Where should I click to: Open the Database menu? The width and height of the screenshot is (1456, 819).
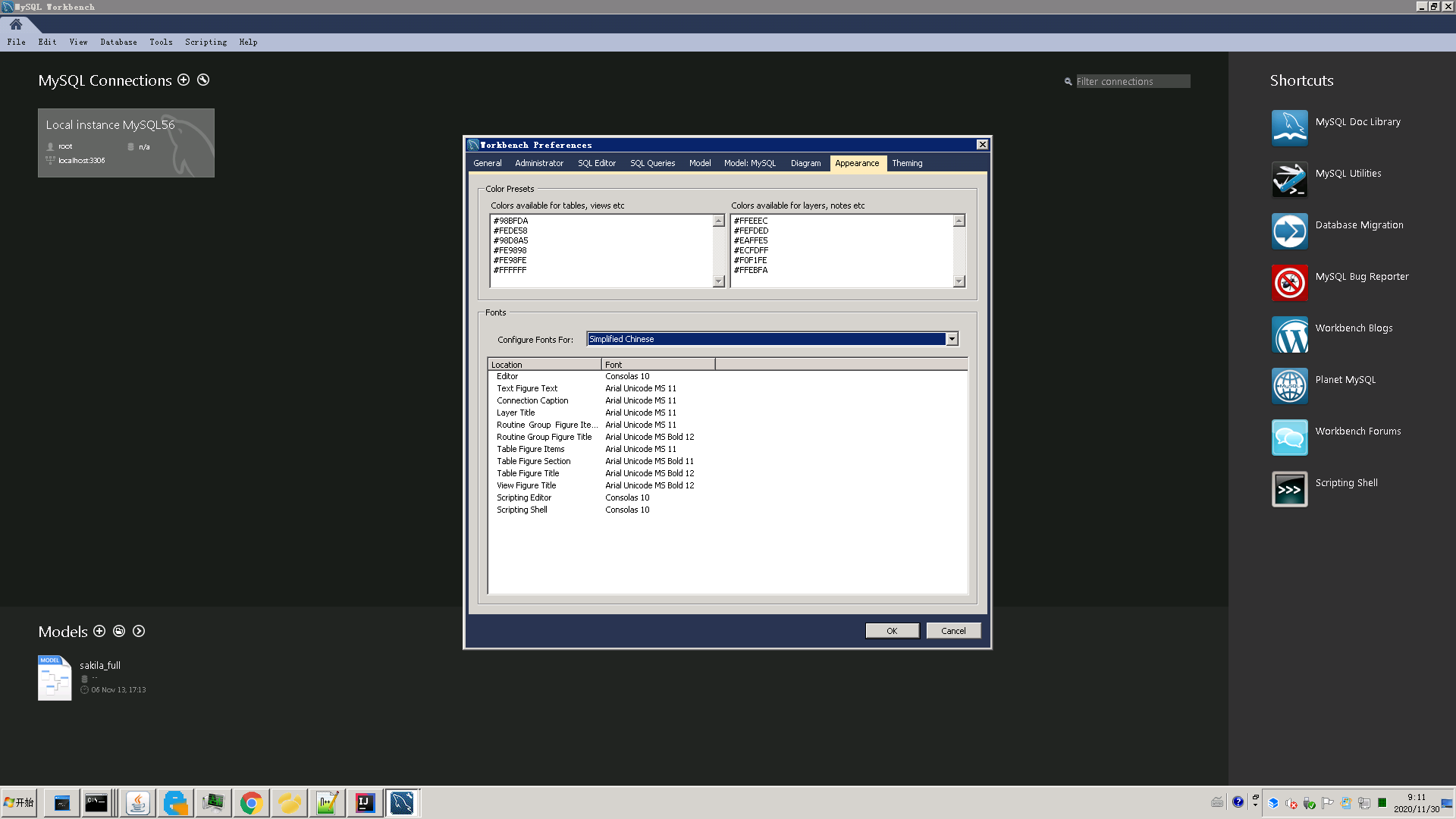coord(118,42)
